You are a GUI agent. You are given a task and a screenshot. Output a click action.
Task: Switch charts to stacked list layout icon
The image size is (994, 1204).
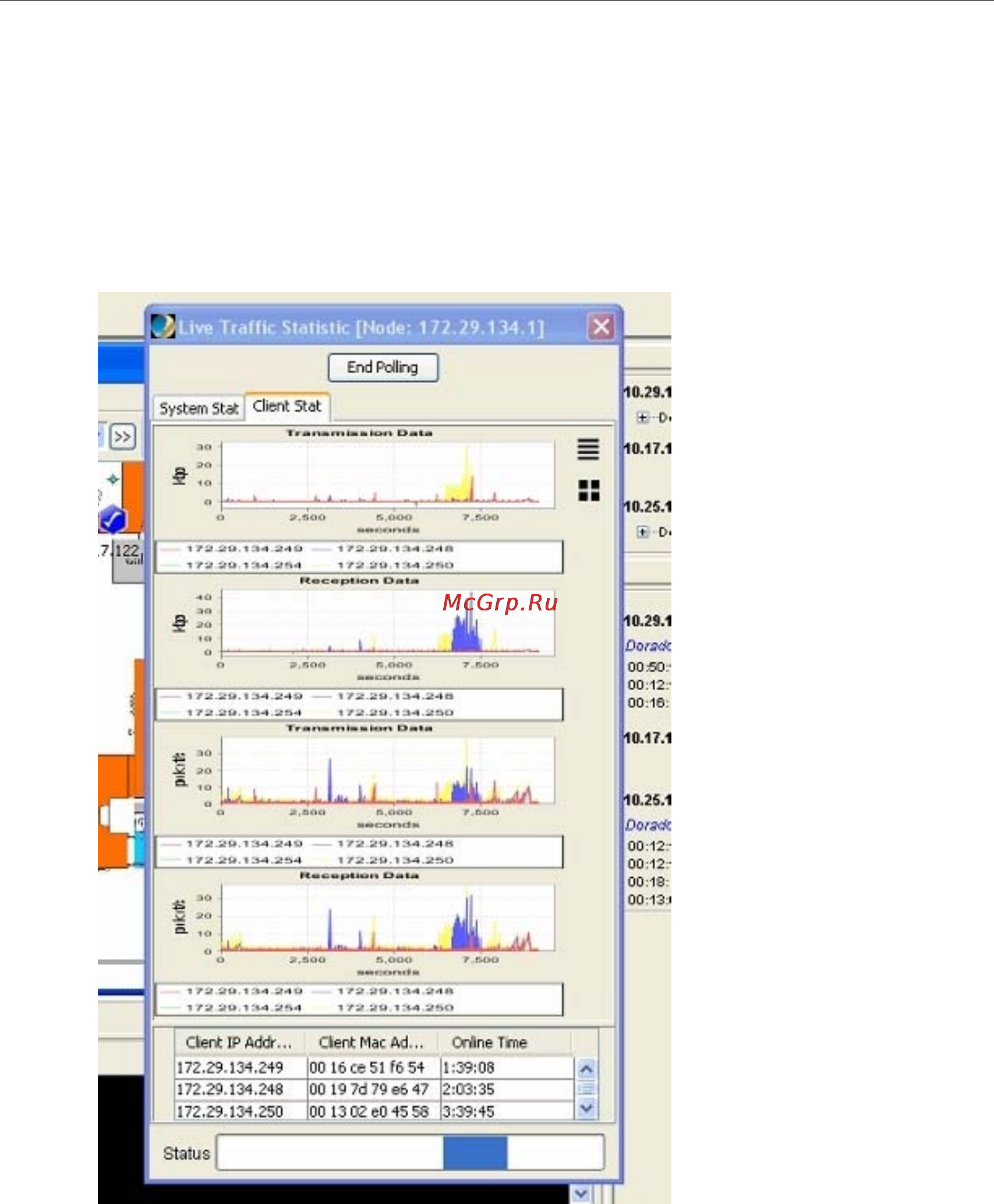588,449
